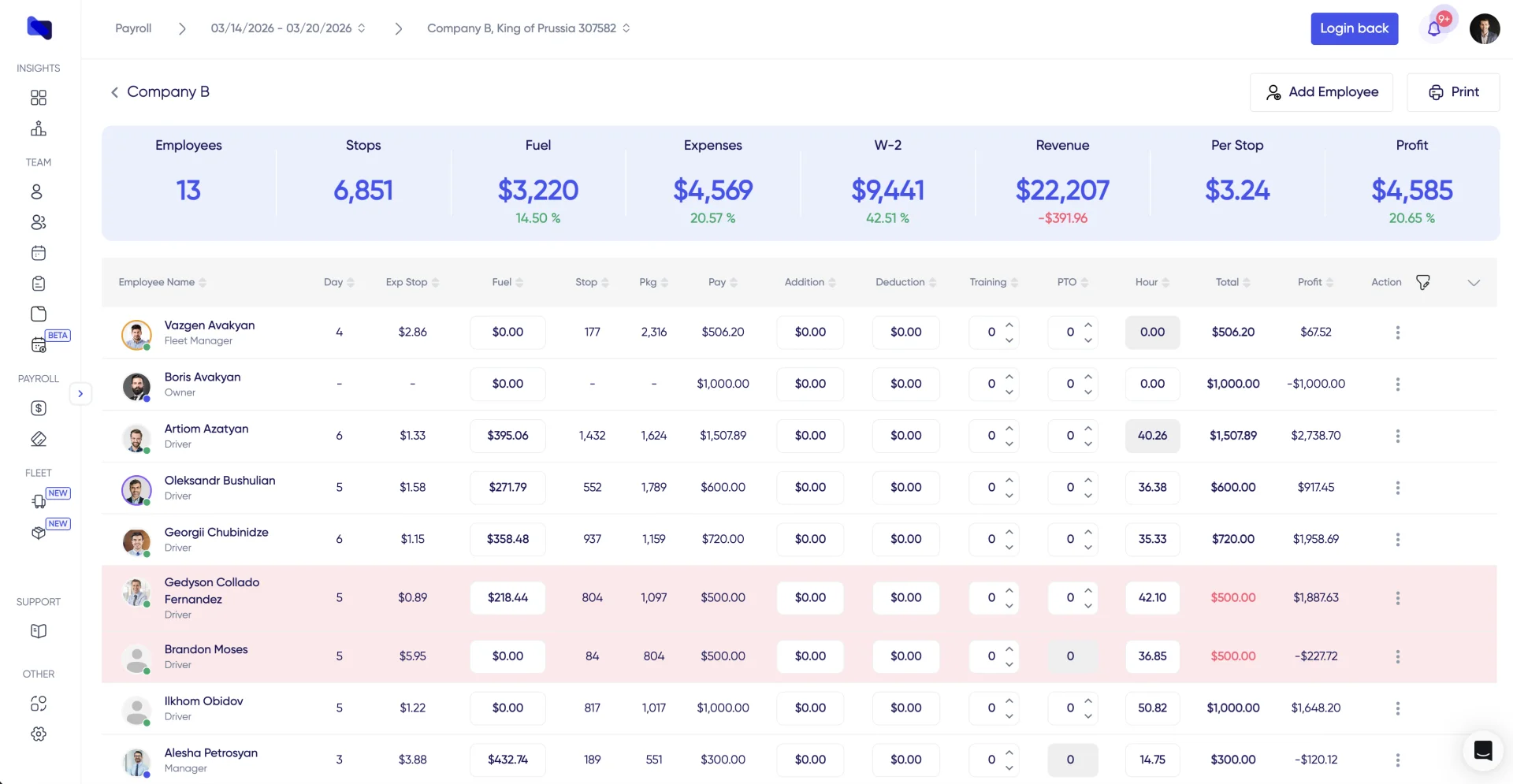The image size is (1513, 784).
Task: Edit the Fuel amount field for Georgii Chubinidze
Action: click(507, 539)
